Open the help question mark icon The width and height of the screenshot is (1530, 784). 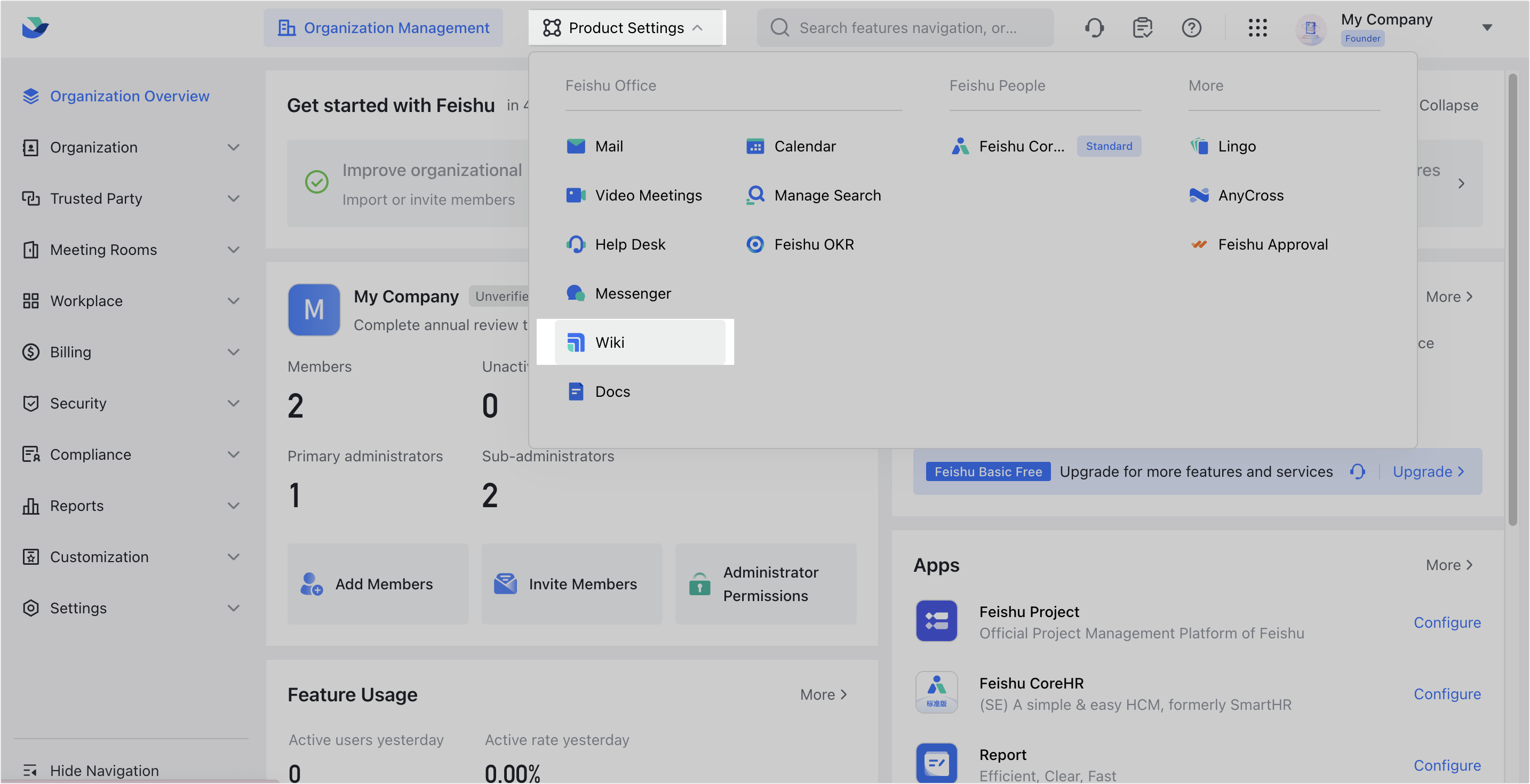pyautogui.click(x=1191, y=28)
